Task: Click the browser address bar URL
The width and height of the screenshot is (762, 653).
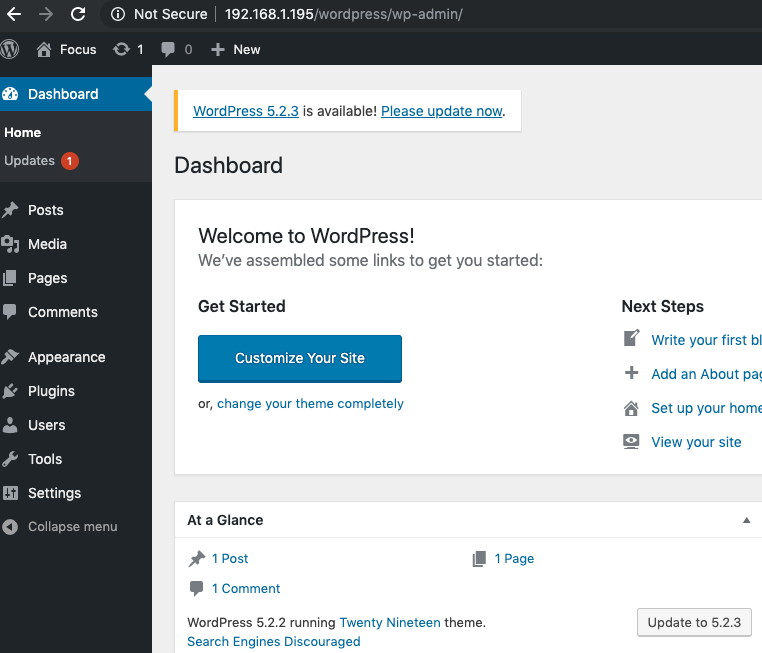Action: [344, 14]
